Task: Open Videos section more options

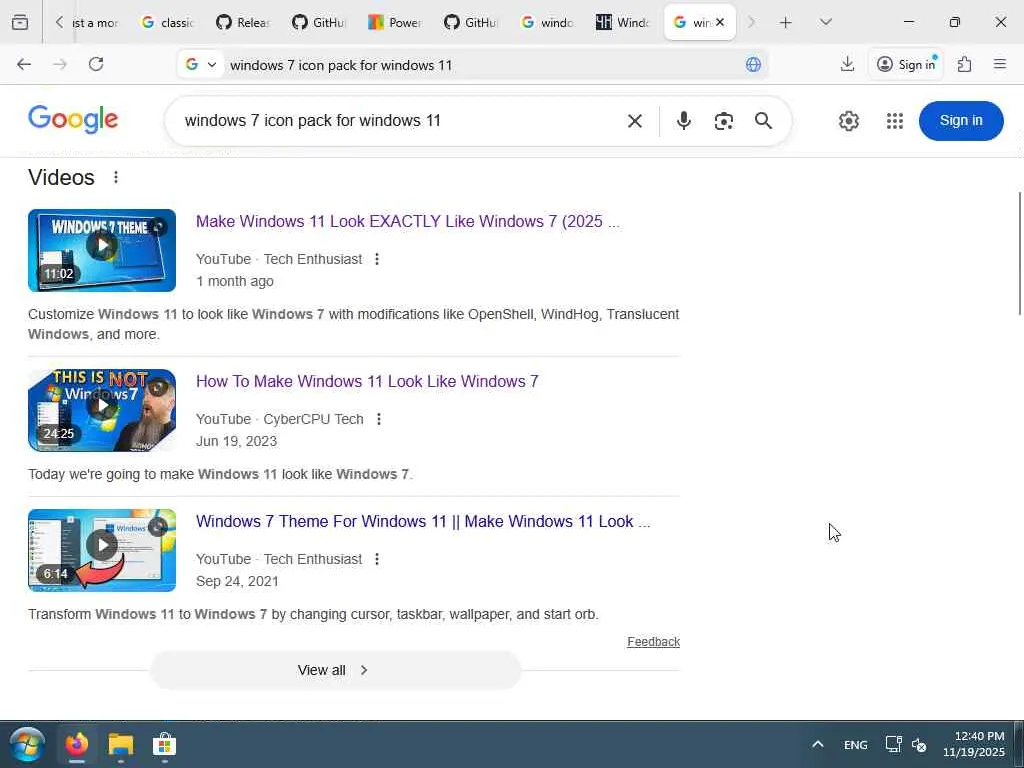Action: [x=116, y=177]
